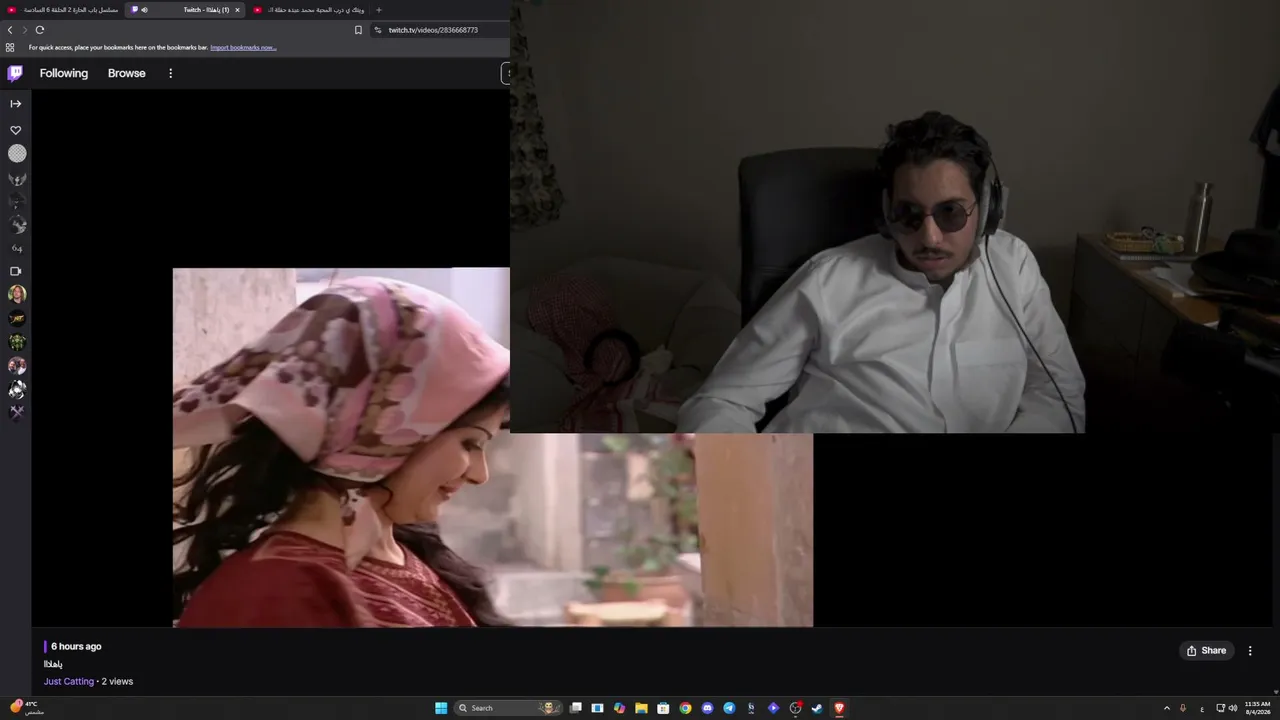Mute the Twitch tab audio speaker icon
Viewport: 1280px width, 720px height.
(145, 10)
